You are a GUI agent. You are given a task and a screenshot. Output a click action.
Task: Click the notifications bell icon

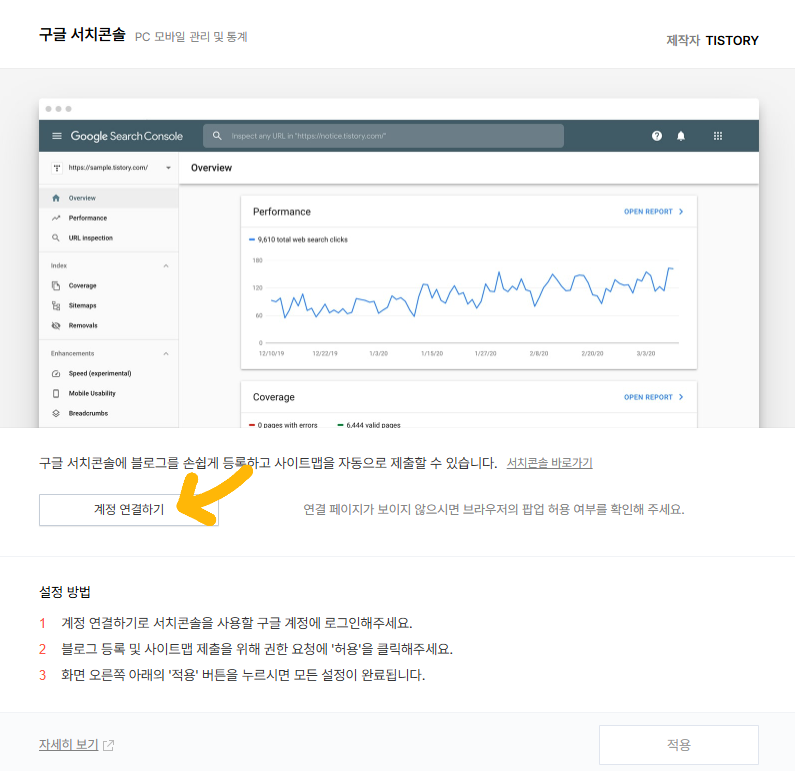(x=681, y=136)
